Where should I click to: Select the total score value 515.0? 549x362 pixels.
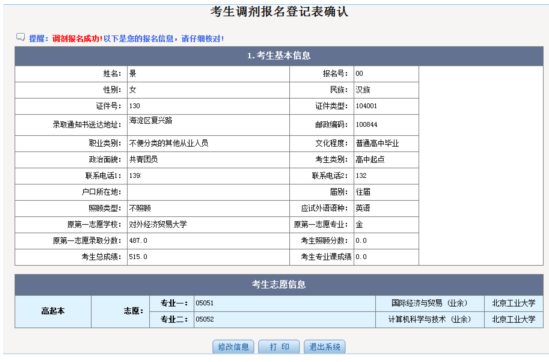(138, 257)
